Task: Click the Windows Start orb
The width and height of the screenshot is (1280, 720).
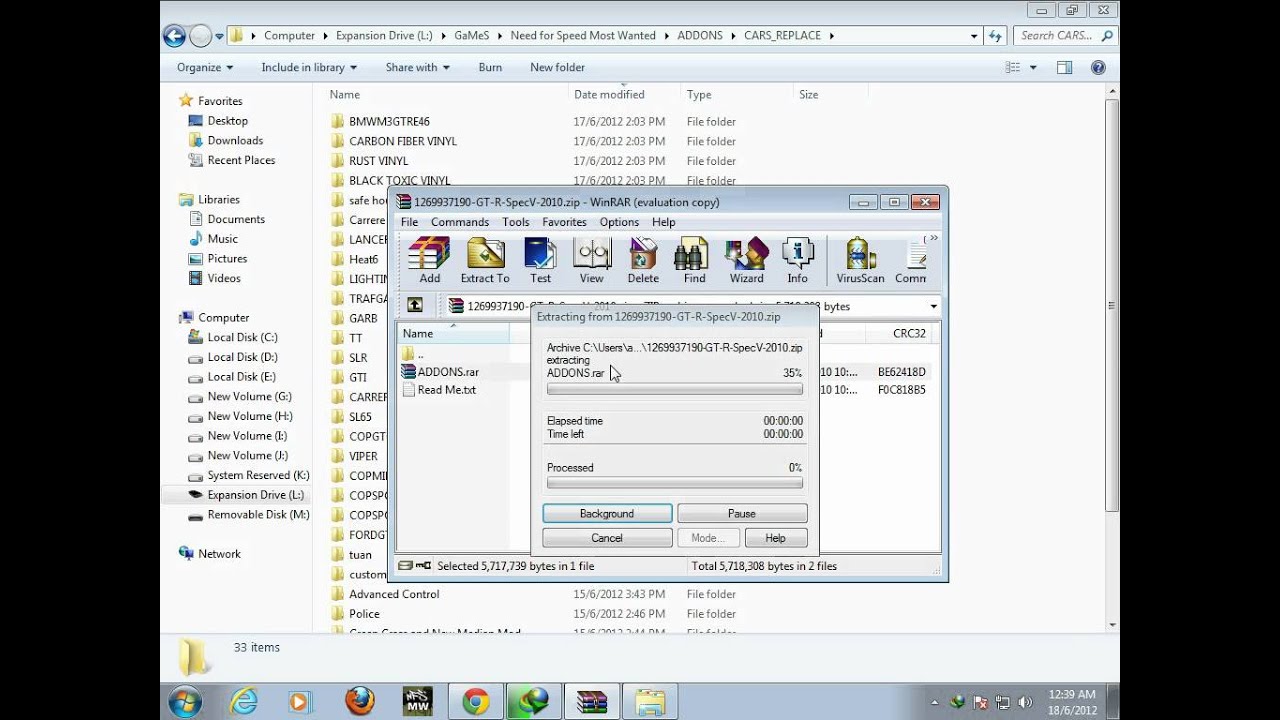Action: point(185,701)
